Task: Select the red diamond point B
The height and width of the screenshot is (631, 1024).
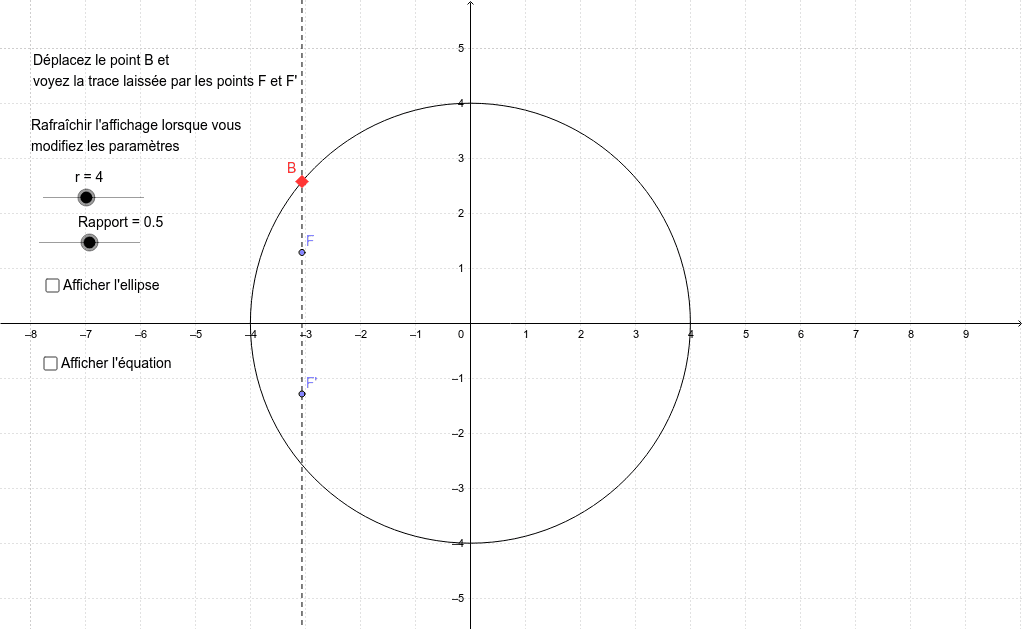Action: click(x=302, y=182)
